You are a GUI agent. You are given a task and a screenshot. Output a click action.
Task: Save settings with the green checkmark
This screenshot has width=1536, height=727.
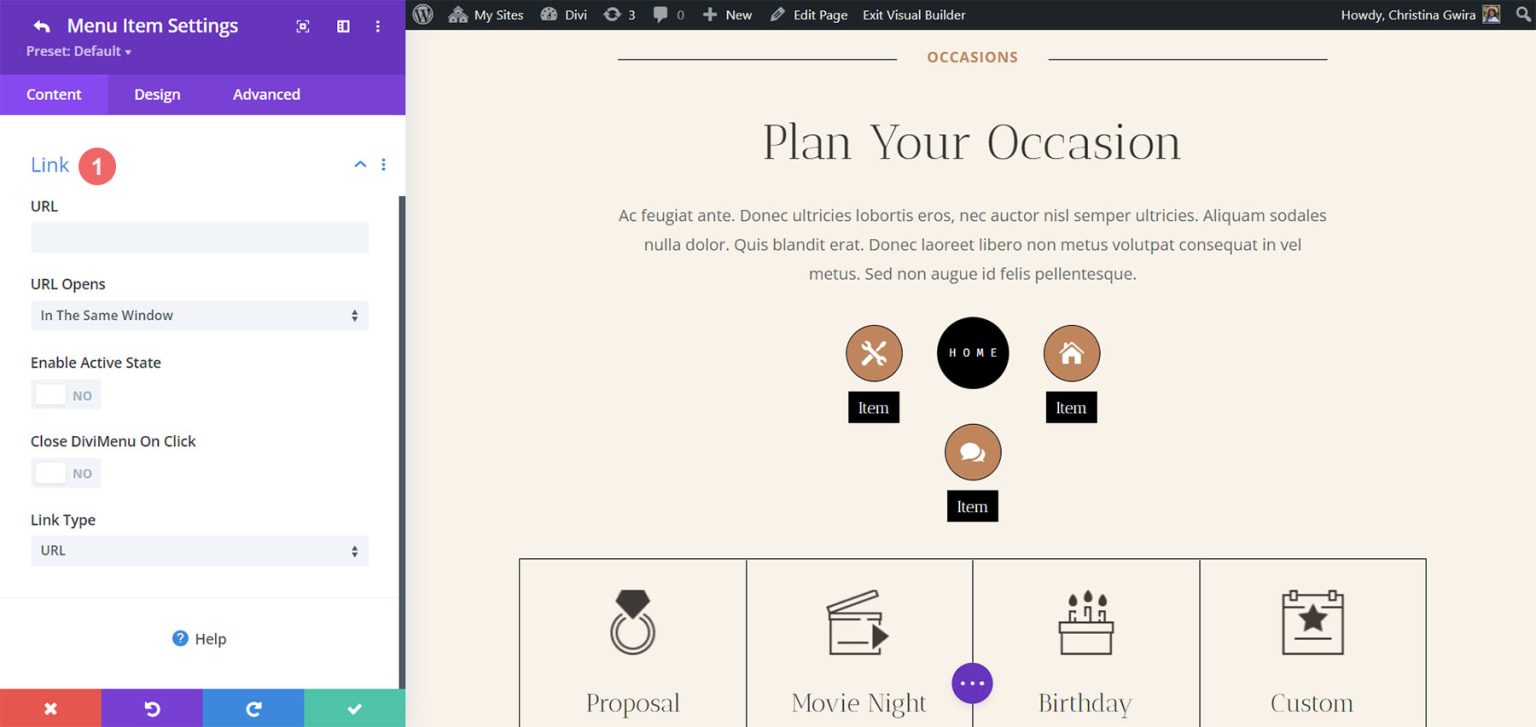[x=354, y=708]
